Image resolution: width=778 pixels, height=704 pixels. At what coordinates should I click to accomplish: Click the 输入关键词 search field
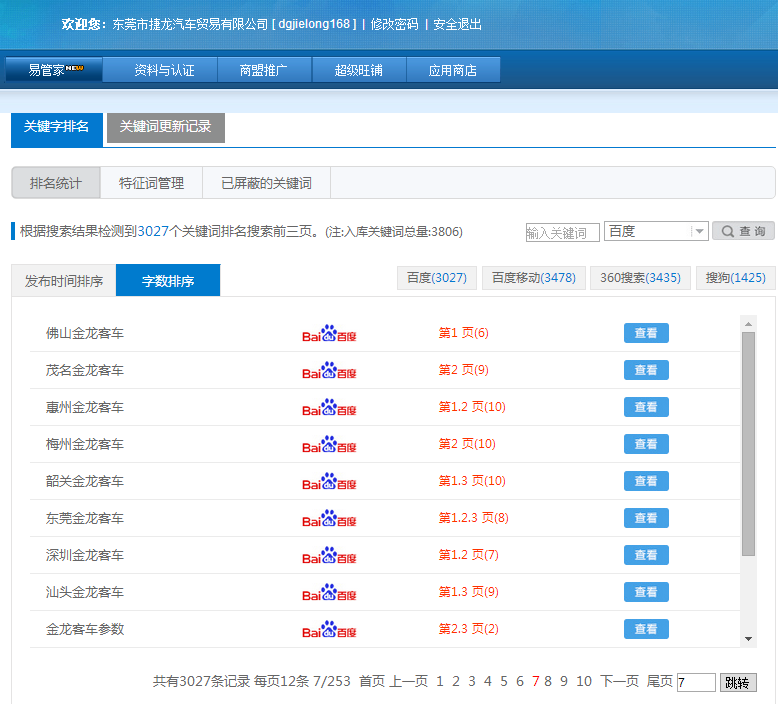coord(562,233)
